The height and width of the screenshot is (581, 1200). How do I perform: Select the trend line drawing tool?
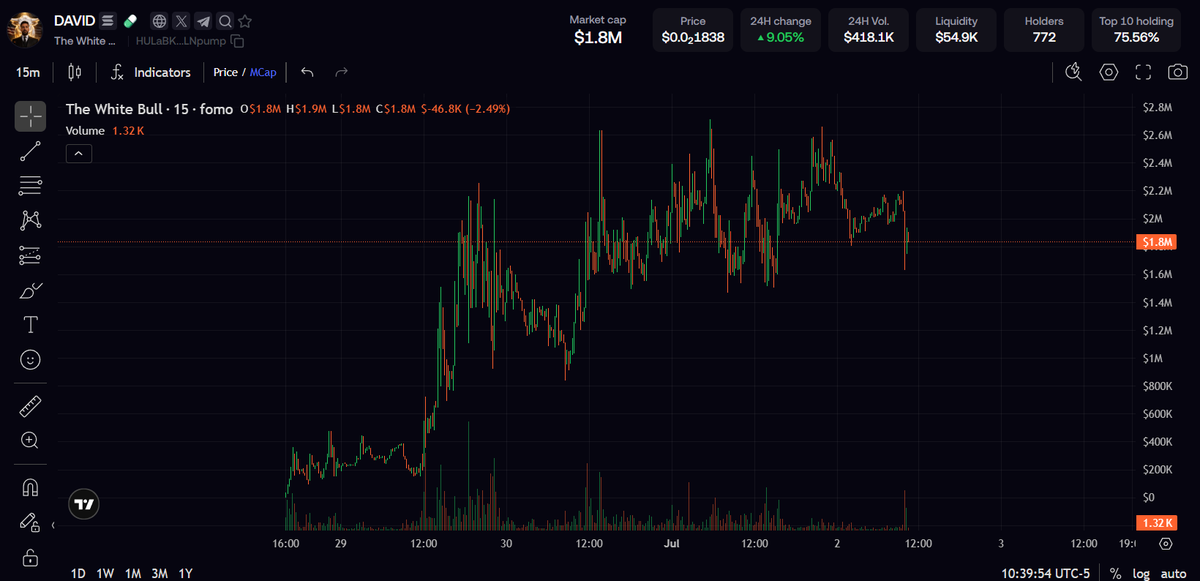[x=30, y=151]
